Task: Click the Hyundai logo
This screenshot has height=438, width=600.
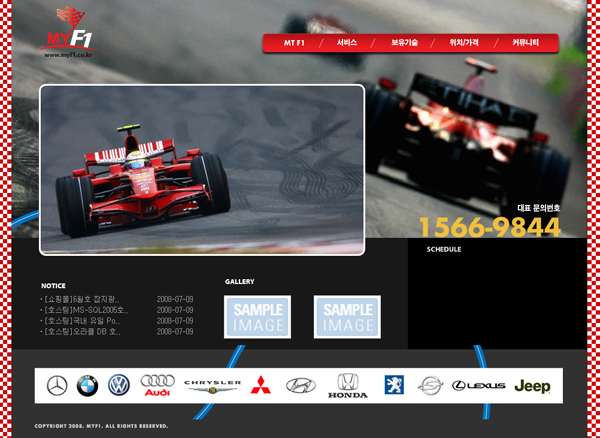Action: click(x=300, y=386)
